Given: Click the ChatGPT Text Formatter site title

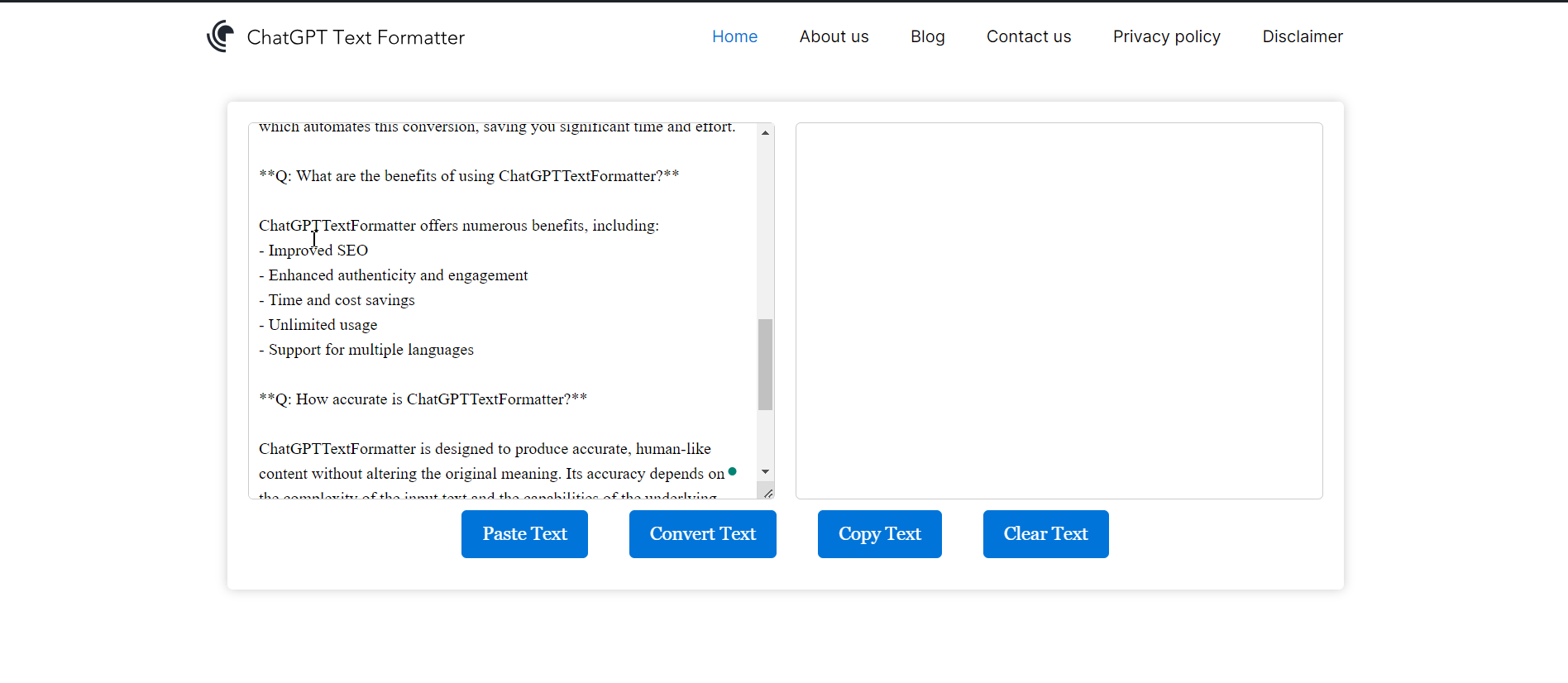Looking at the screenshot, I should (x=356, y=37).
